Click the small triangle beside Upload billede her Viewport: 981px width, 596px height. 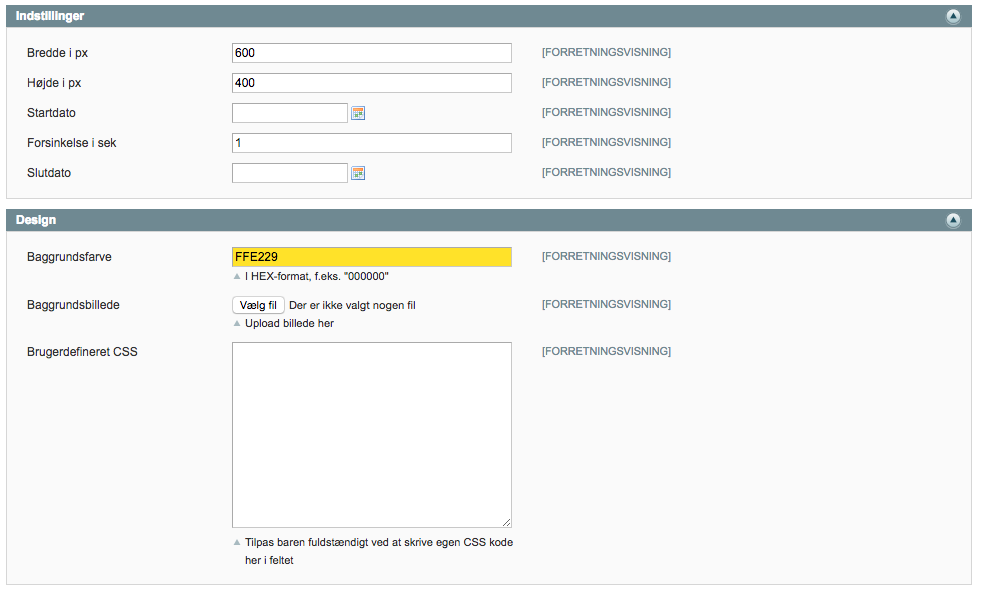tap(237, 323)
